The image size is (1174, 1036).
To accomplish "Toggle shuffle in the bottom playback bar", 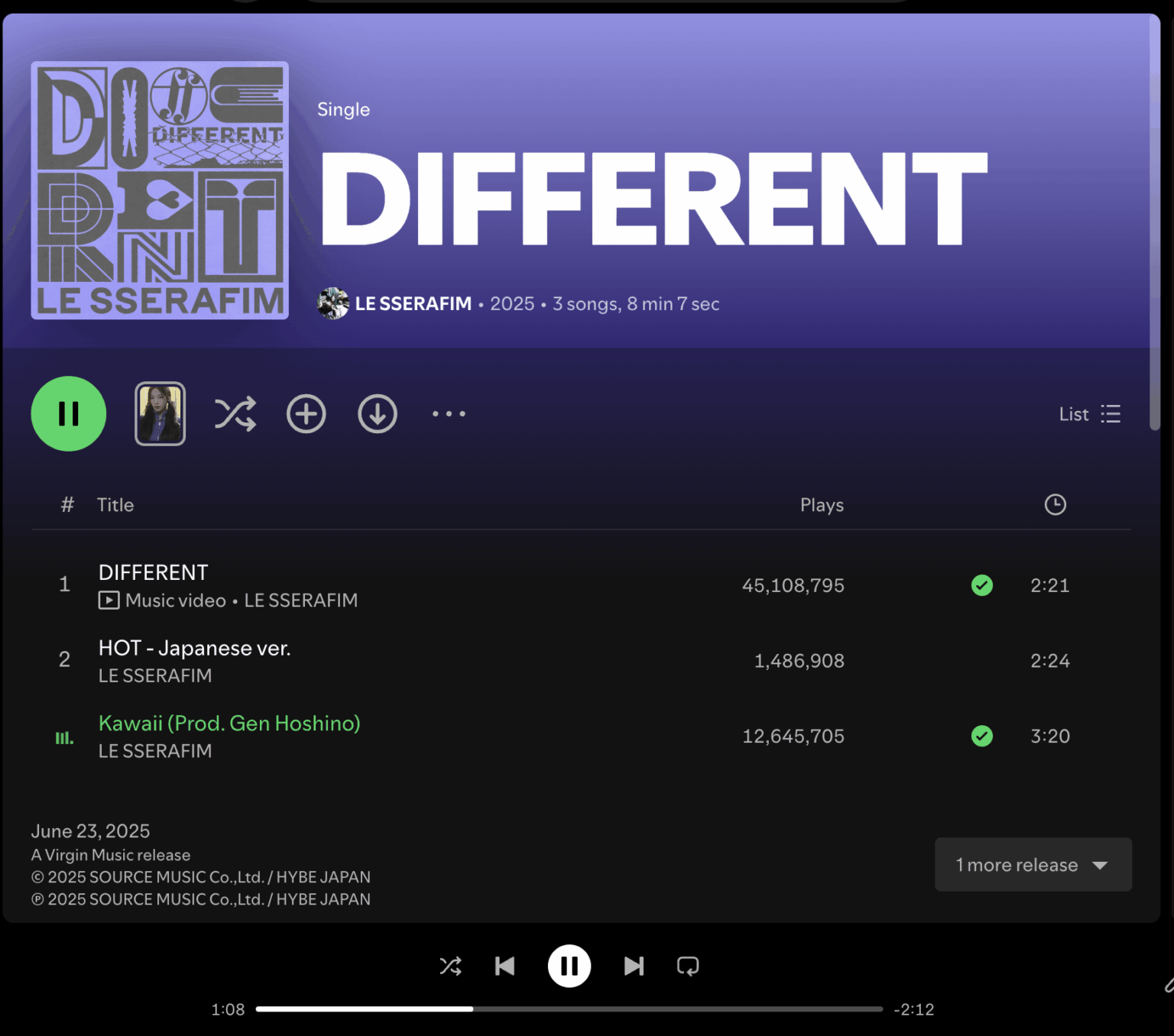I will [451, 966].
